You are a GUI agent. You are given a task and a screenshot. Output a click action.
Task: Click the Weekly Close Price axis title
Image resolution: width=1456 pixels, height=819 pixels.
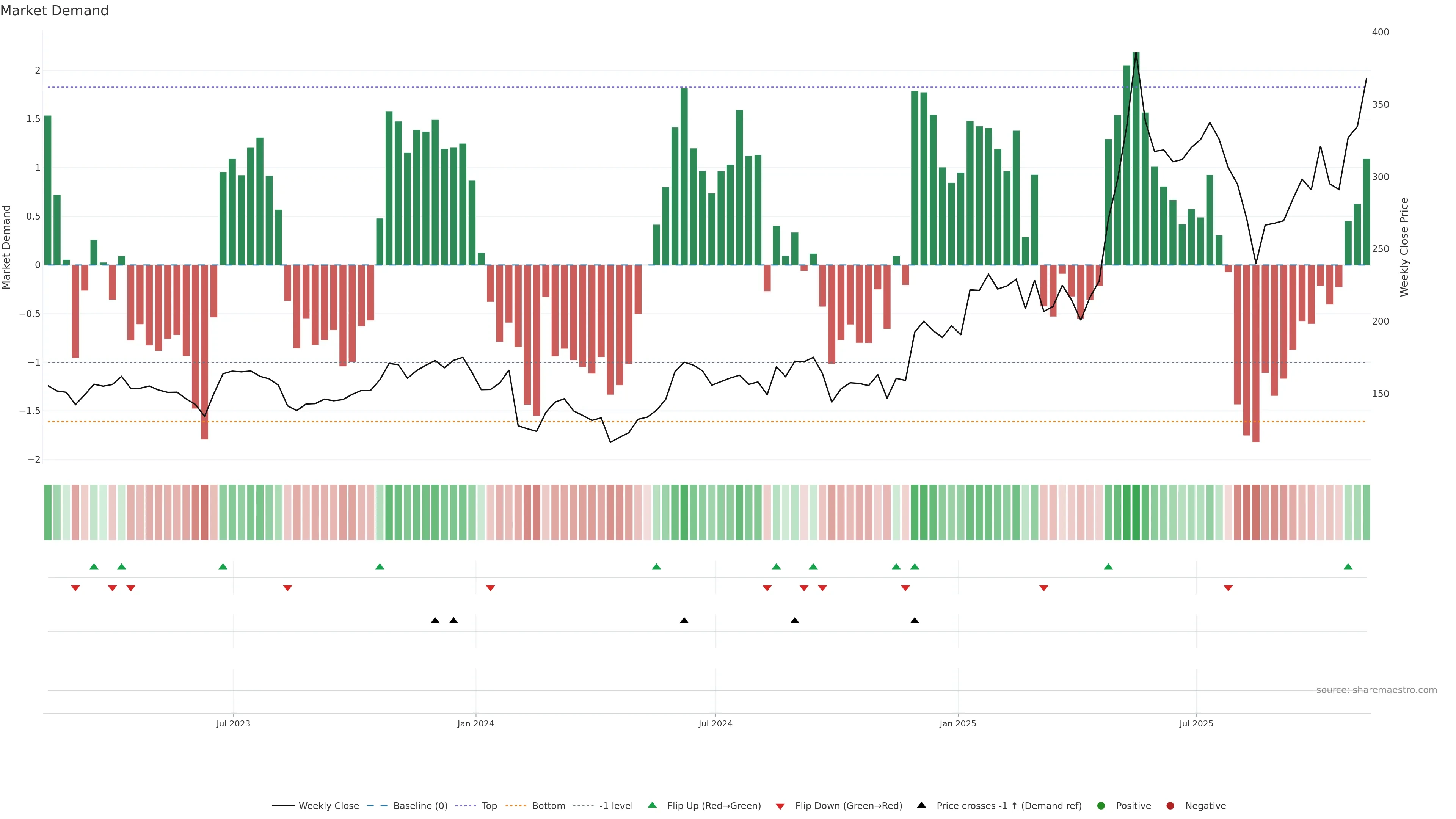pyautogui.click(x=1404, y=247)
